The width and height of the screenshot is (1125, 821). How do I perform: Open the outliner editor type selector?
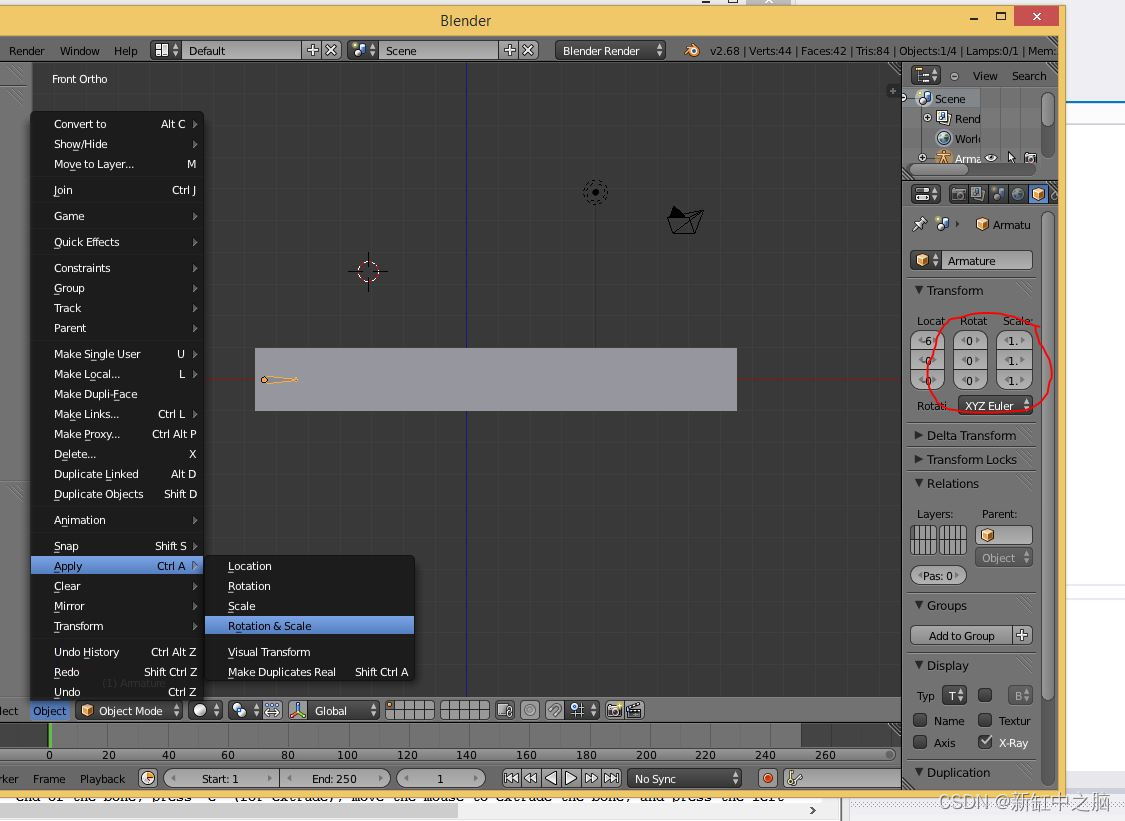click(x=926, y=75)
